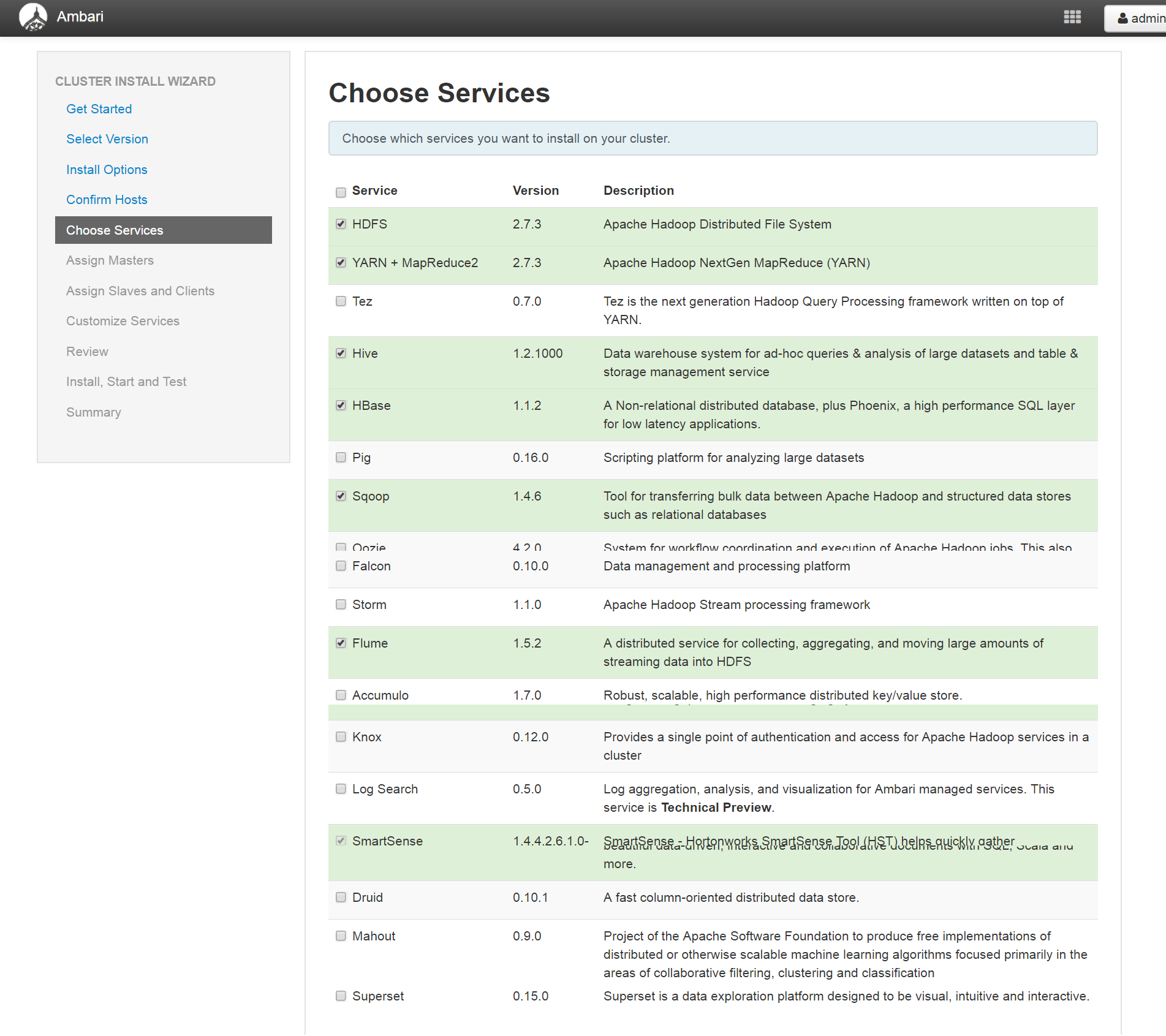Click 'Apache Hadoop Stream processing framework' description
Viewport: 1166px width, 1036px height.
pos(736,605)
